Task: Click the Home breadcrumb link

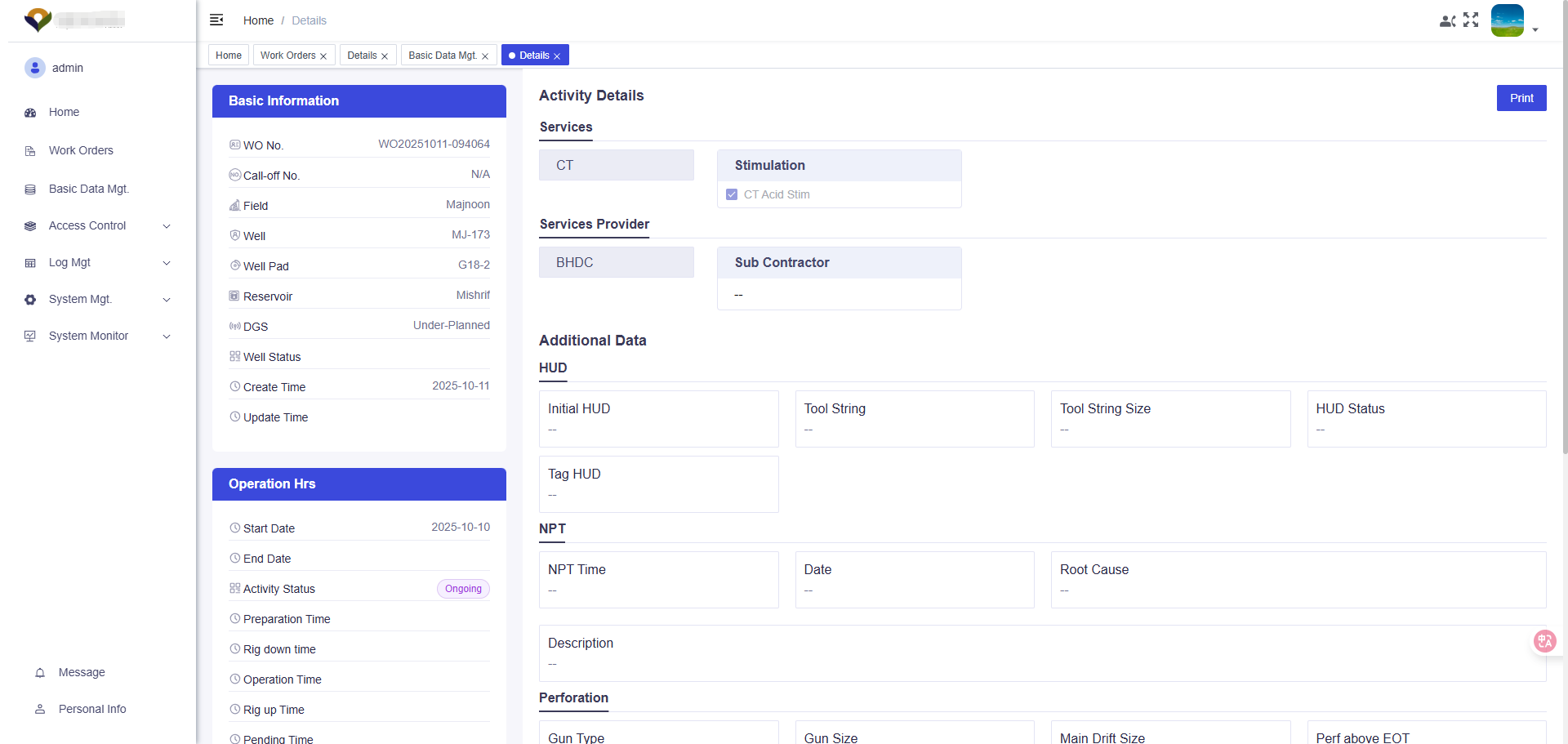Action: [258, 20]
